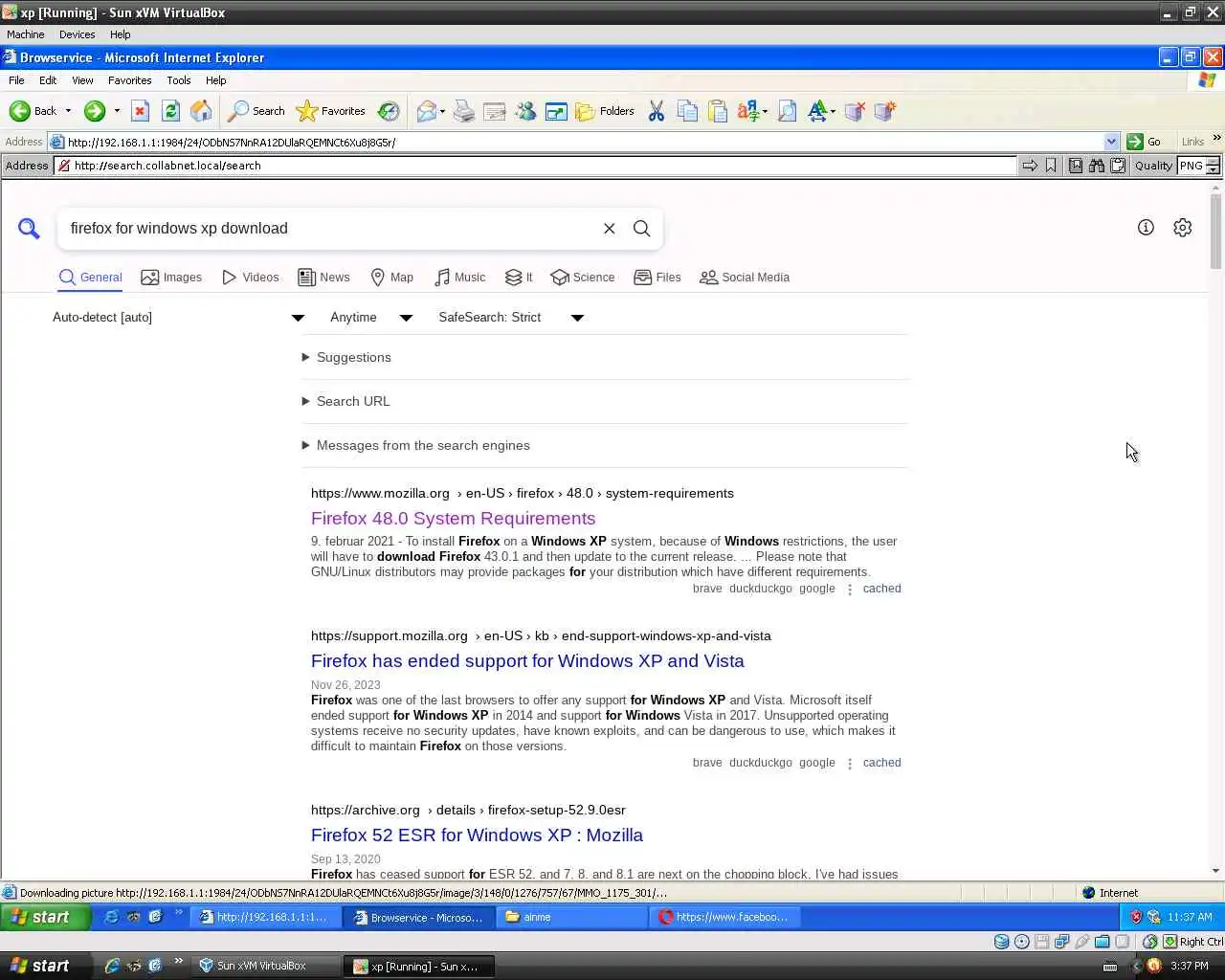Open cached link for Firefox 48.0 result
Image resolution: width=1225 pixels, height=980 pixels.
tap(881, 589)
